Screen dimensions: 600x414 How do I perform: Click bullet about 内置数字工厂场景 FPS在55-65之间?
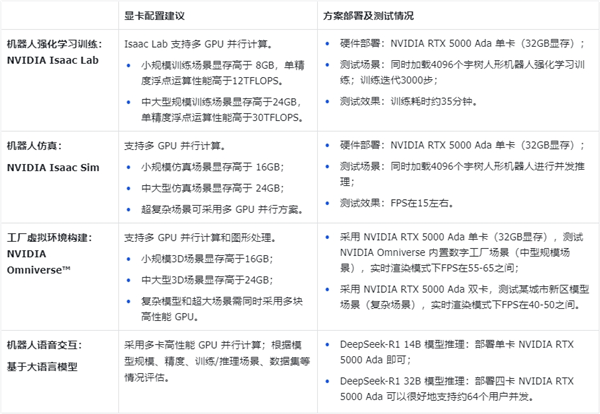pos(461,253)
